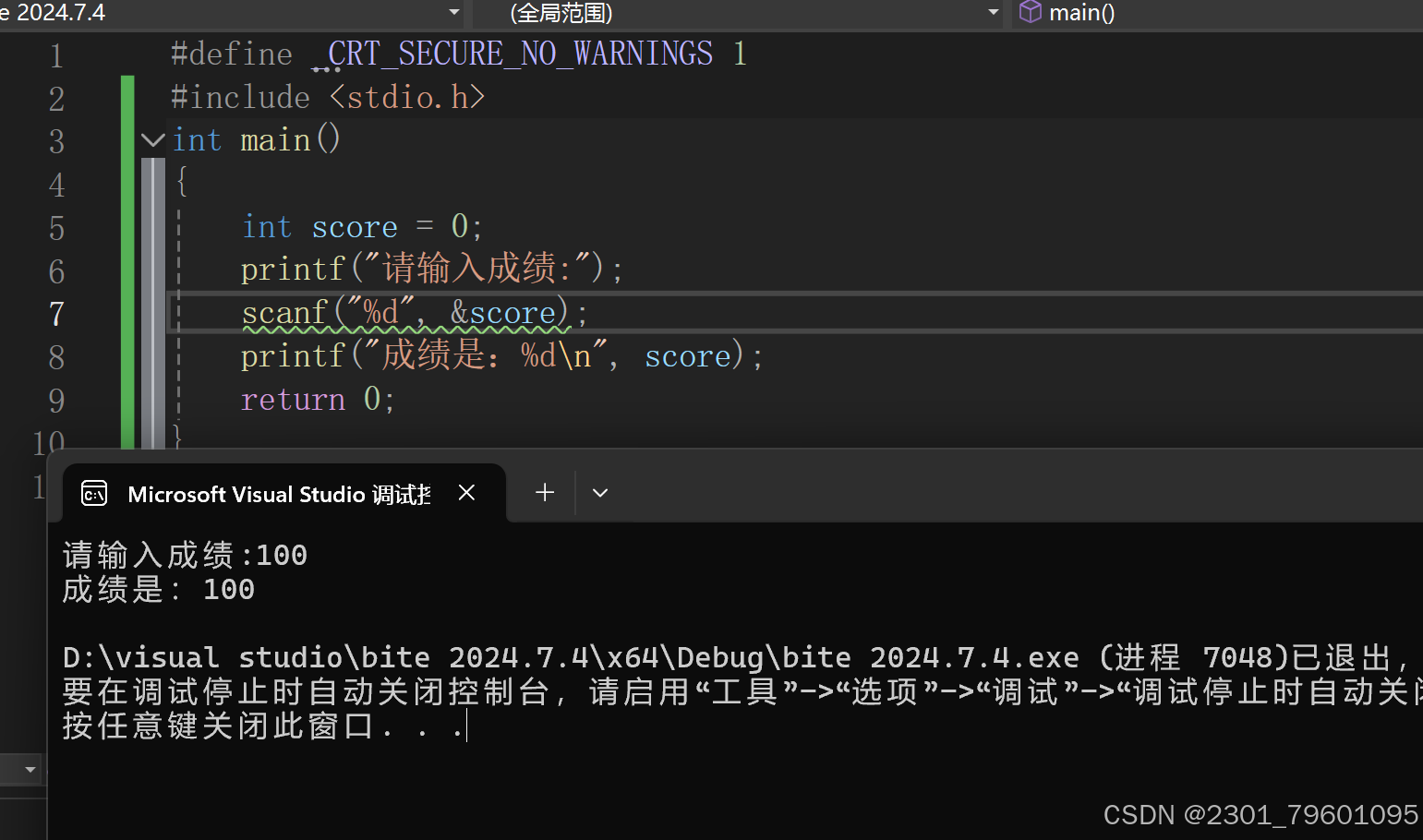Viewport: 1423px width, 840px height.
Task: Click line number 9 in the gutter
Action: (x=56, y=401)
